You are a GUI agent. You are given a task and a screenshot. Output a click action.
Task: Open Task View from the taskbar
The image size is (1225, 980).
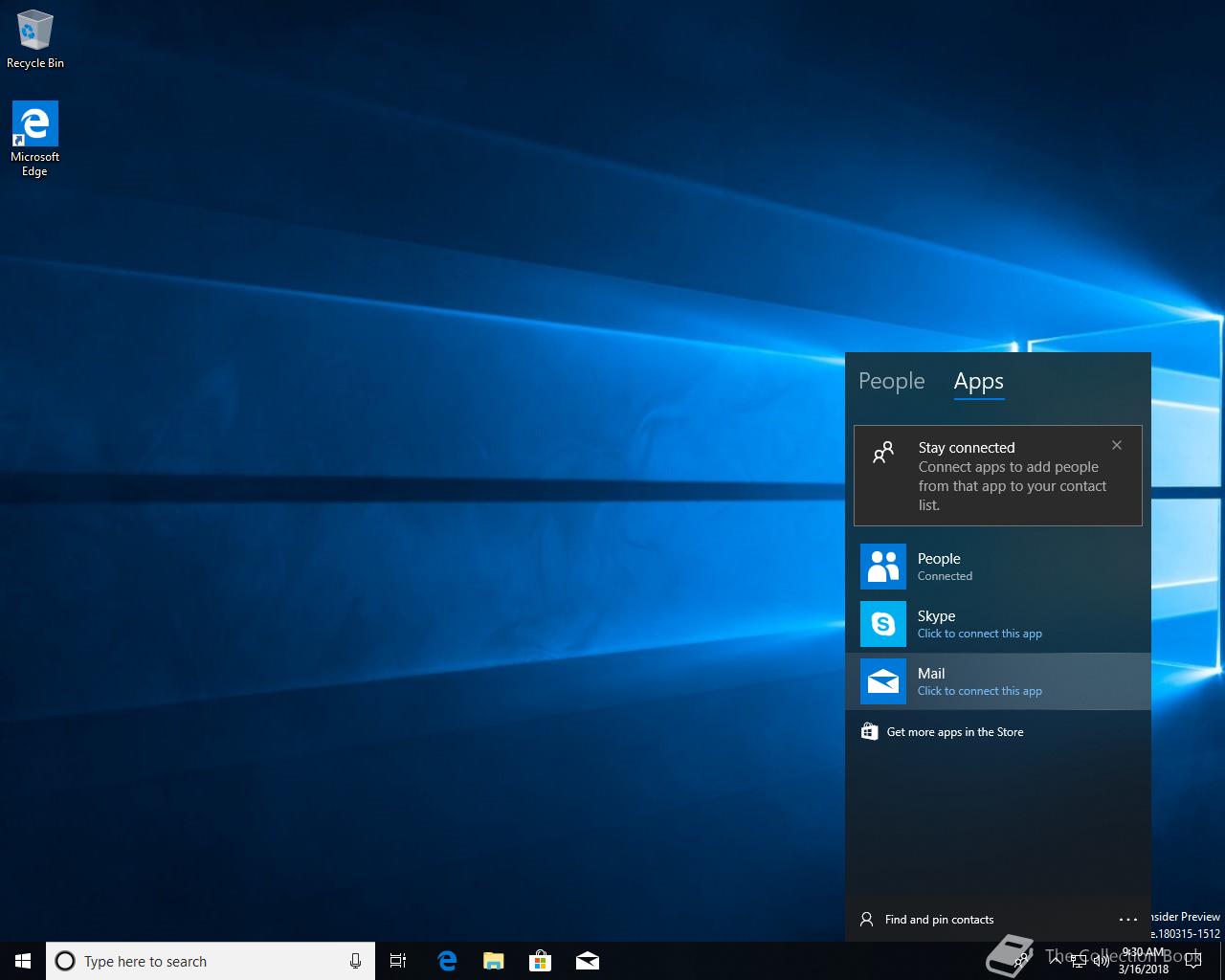(x=398, y=961)
